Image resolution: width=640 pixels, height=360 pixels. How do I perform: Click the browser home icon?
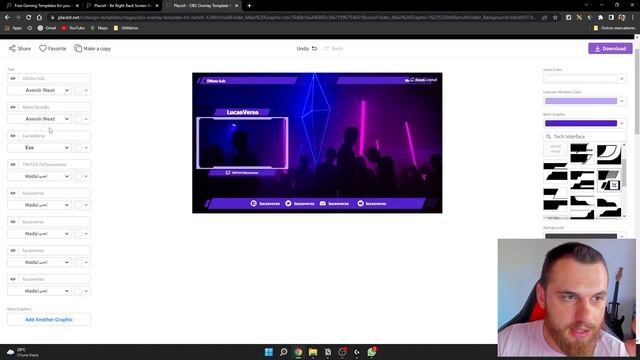(x=39, y=18)
